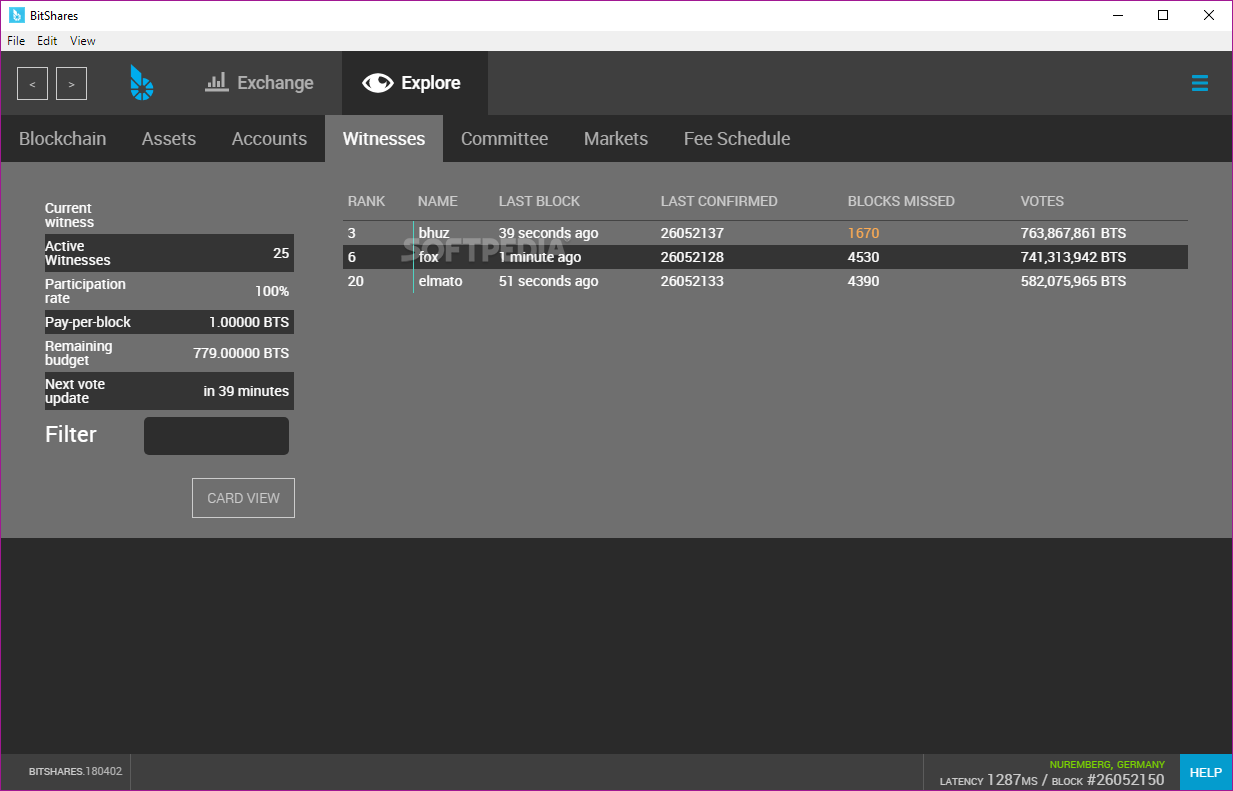Switch to the Accounts tab

coord(269,139)
